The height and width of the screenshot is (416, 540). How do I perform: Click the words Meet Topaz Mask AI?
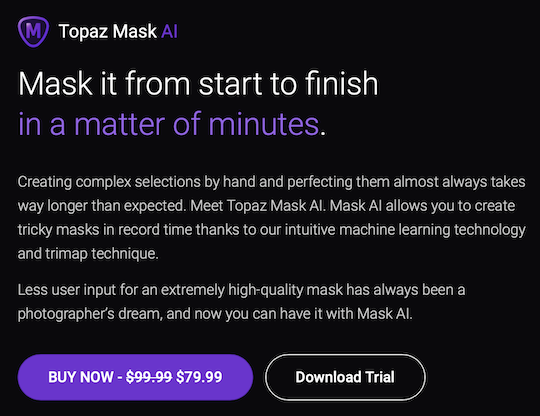tap(258, 206)
